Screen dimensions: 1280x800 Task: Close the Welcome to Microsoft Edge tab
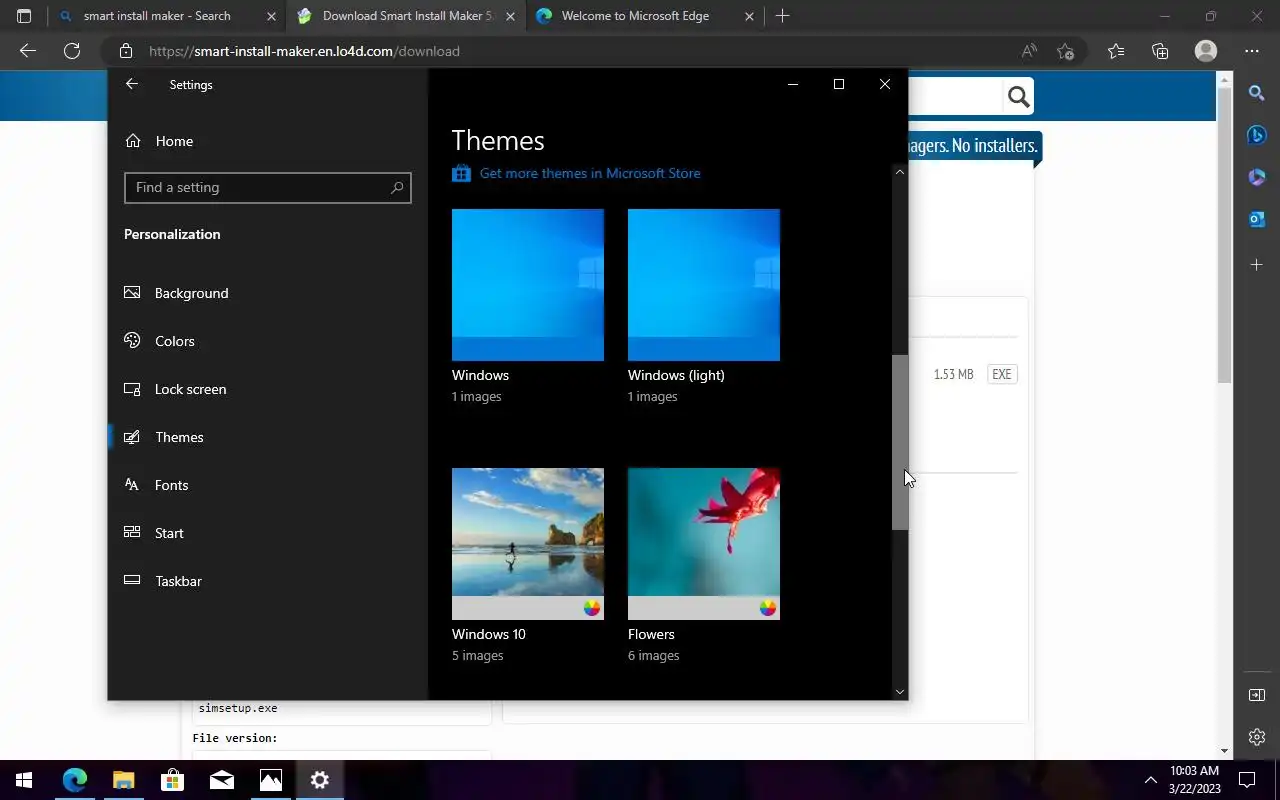click(749, 16)
